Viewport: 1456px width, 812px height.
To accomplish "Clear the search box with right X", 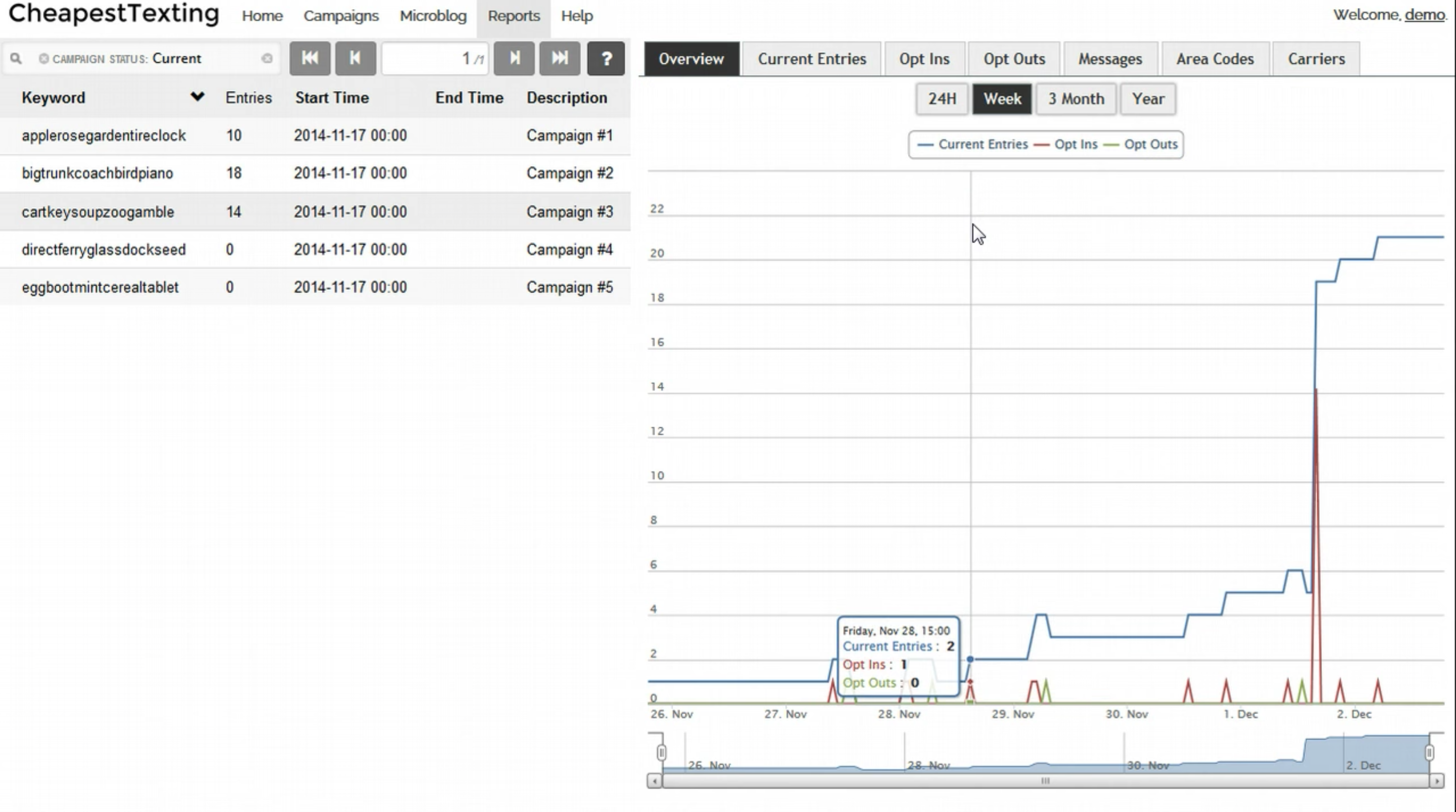I will (x=267, y=59).
